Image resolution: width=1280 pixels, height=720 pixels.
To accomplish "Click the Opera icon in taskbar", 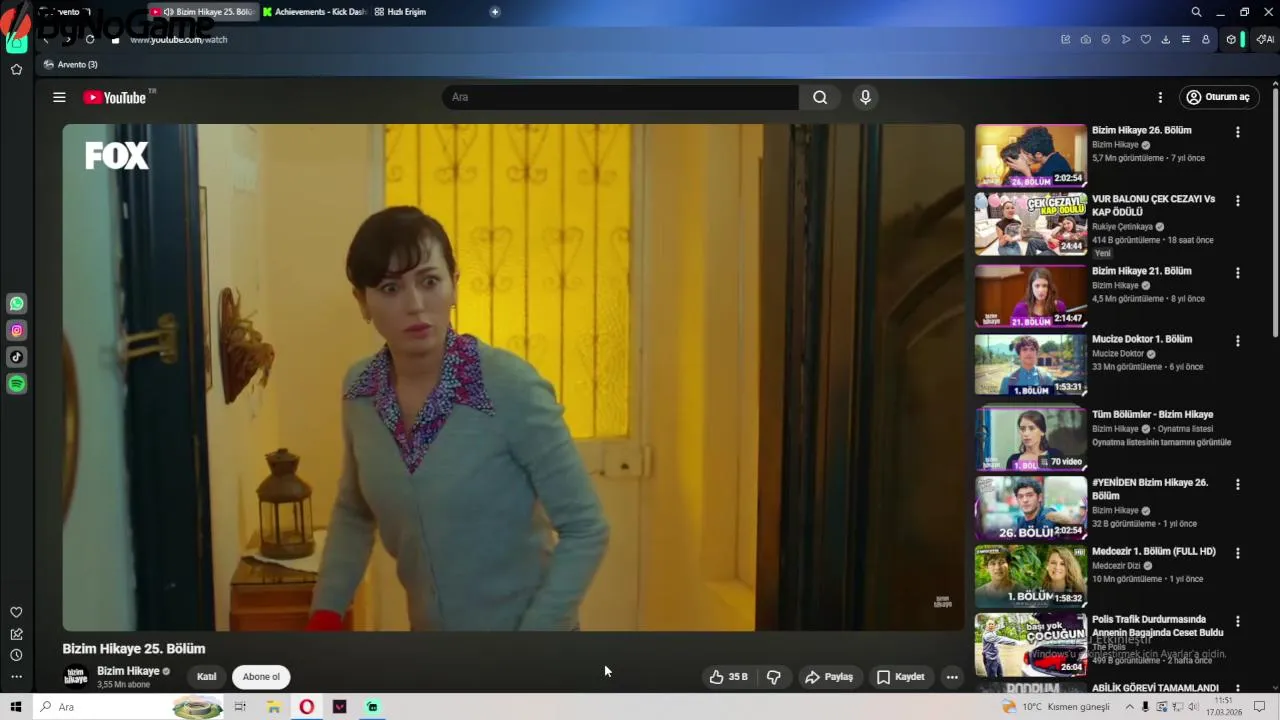I will (306, 707).
